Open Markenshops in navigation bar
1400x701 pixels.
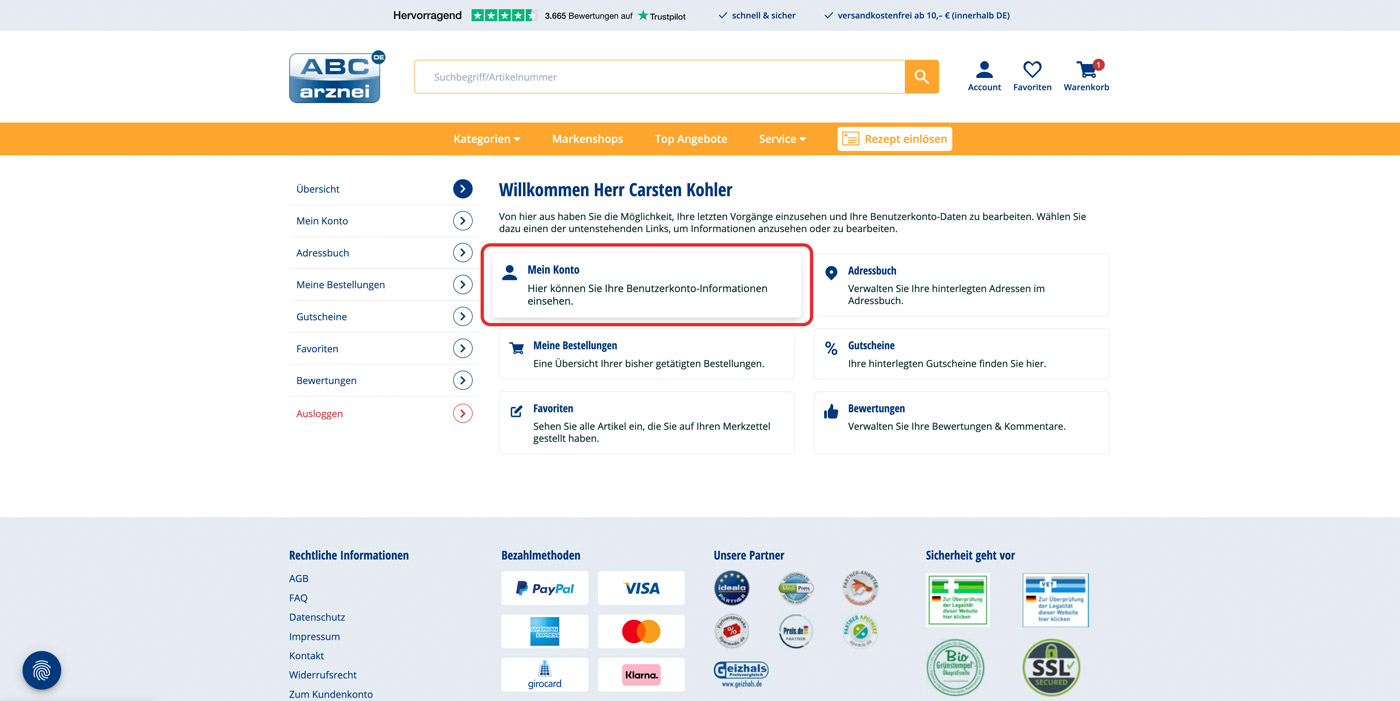pyautogui.click(x=587, y=139)
